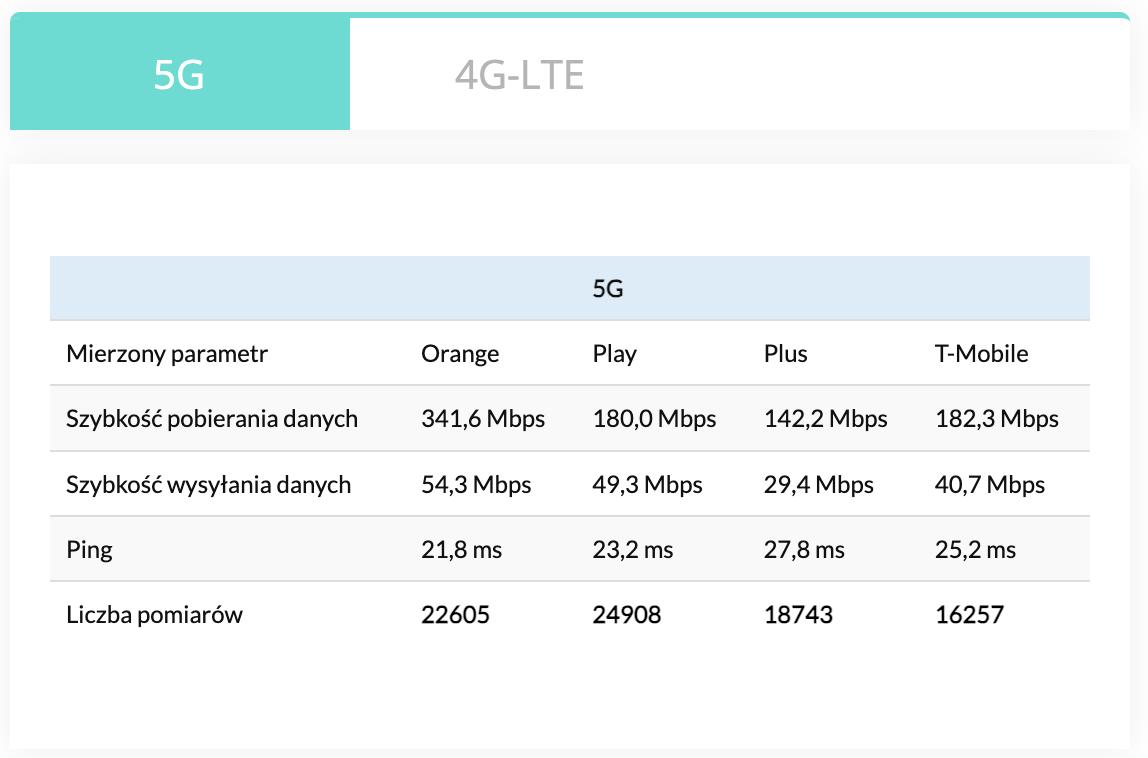Select the 180,0 Mbps Play cell
Image resolution: width=1148 pixels, height=758 pixels.
pyautogui.click(x=654, y=419)
